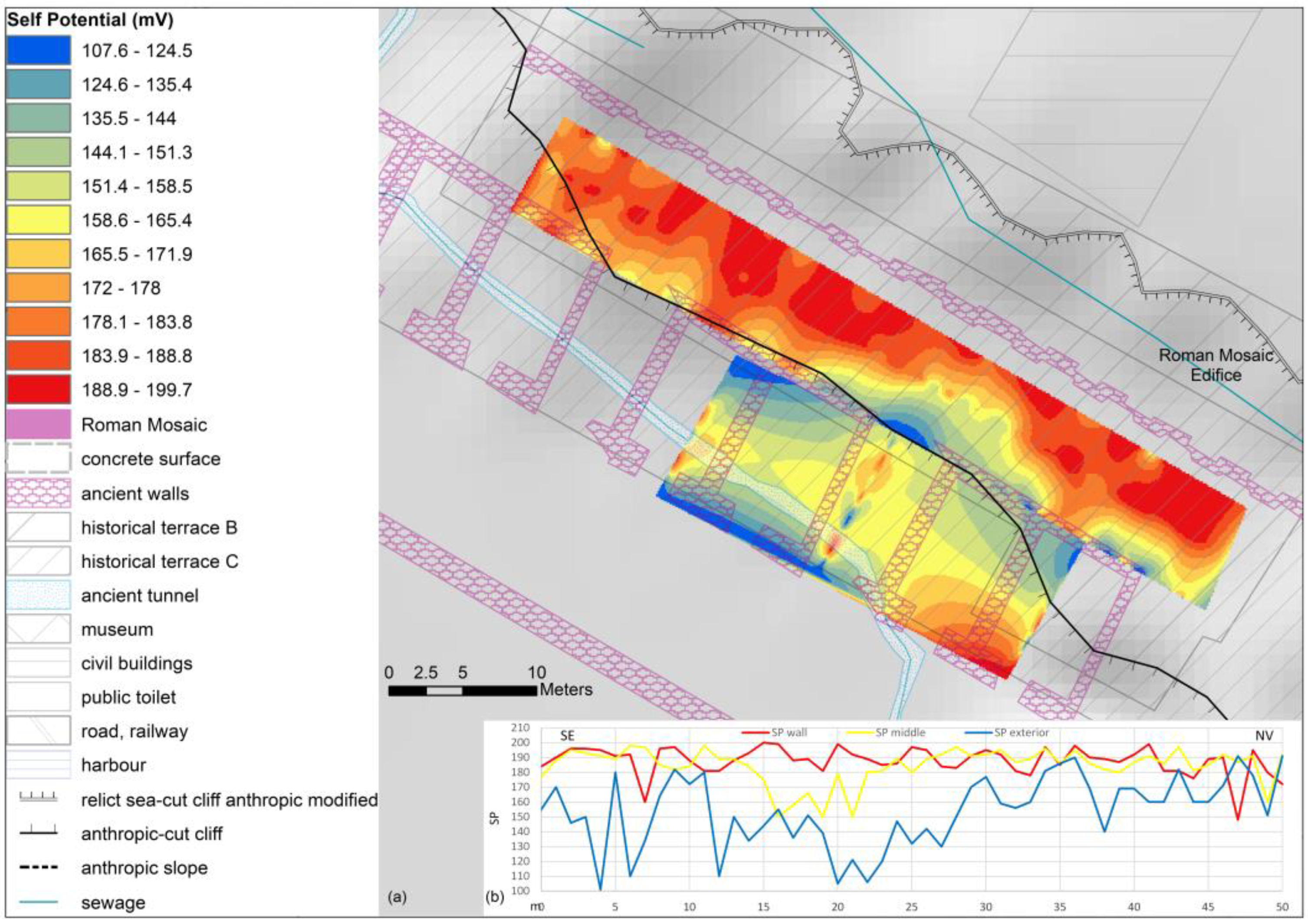Click the historical terrace B legend symbol
1308x924 pixels.
[x=38, y=527]
